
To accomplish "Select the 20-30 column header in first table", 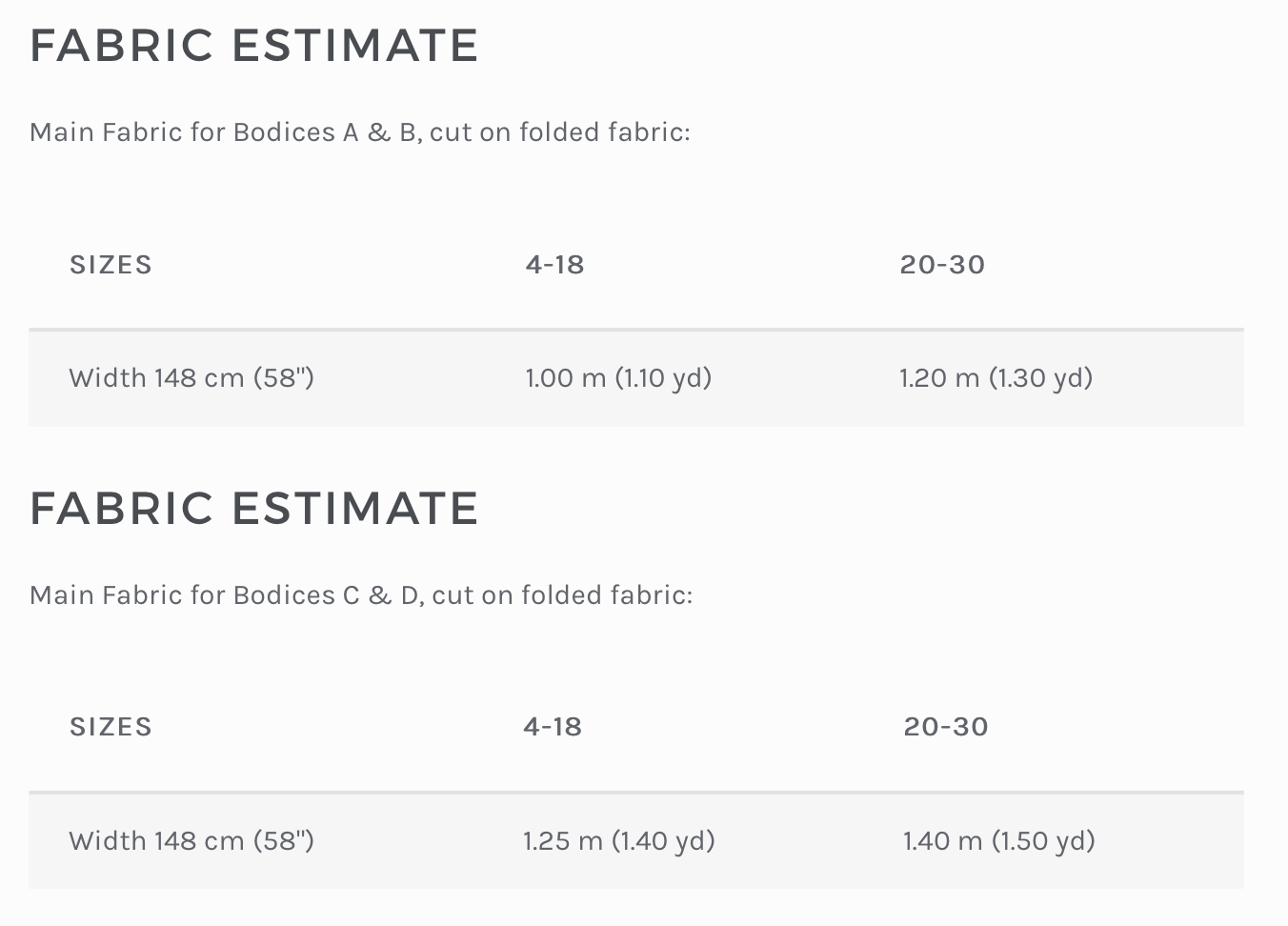I will click(x=942, y=265).
